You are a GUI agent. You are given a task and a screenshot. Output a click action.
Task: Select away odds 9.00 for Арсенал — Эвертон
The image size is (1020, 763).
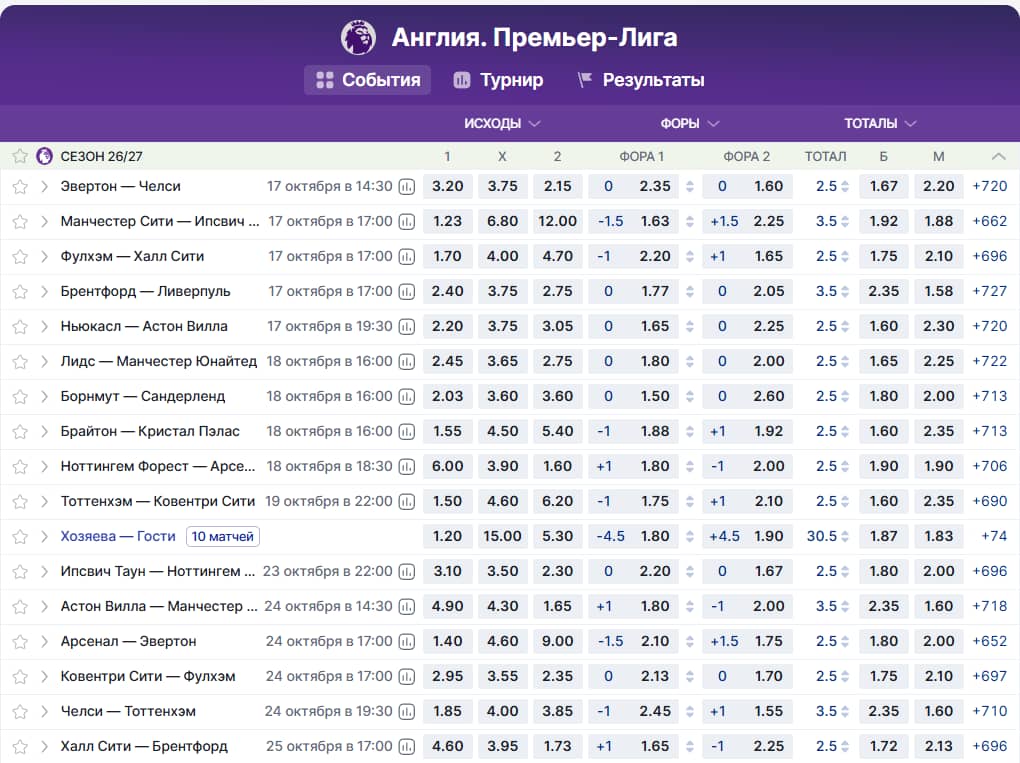(557, 642)
